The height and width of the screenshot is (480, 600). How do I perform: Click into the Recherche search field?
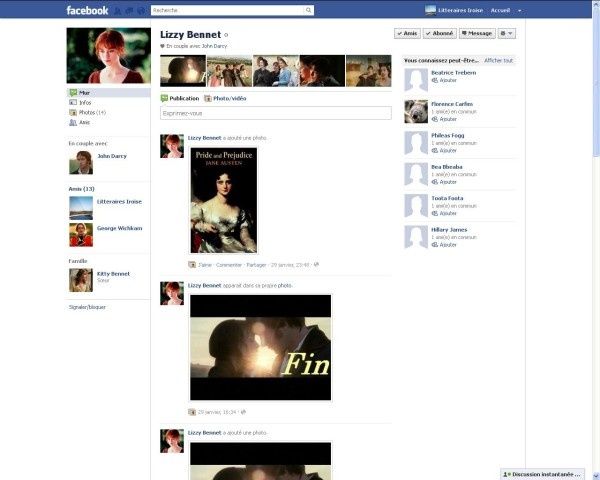click(228, 10)
